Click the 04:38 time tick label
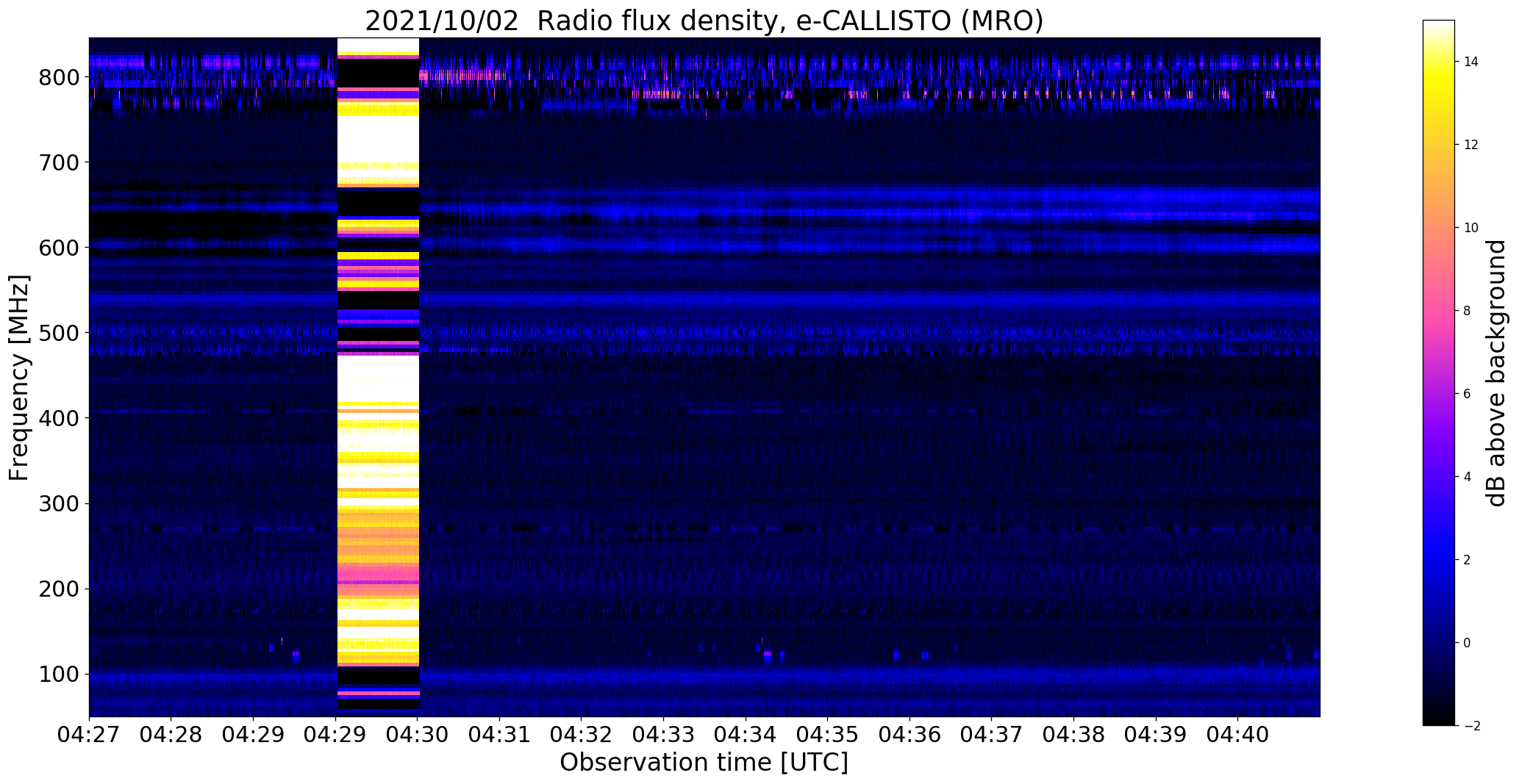The height and width of the screenshot is (784, 1519). [1074, 735]
